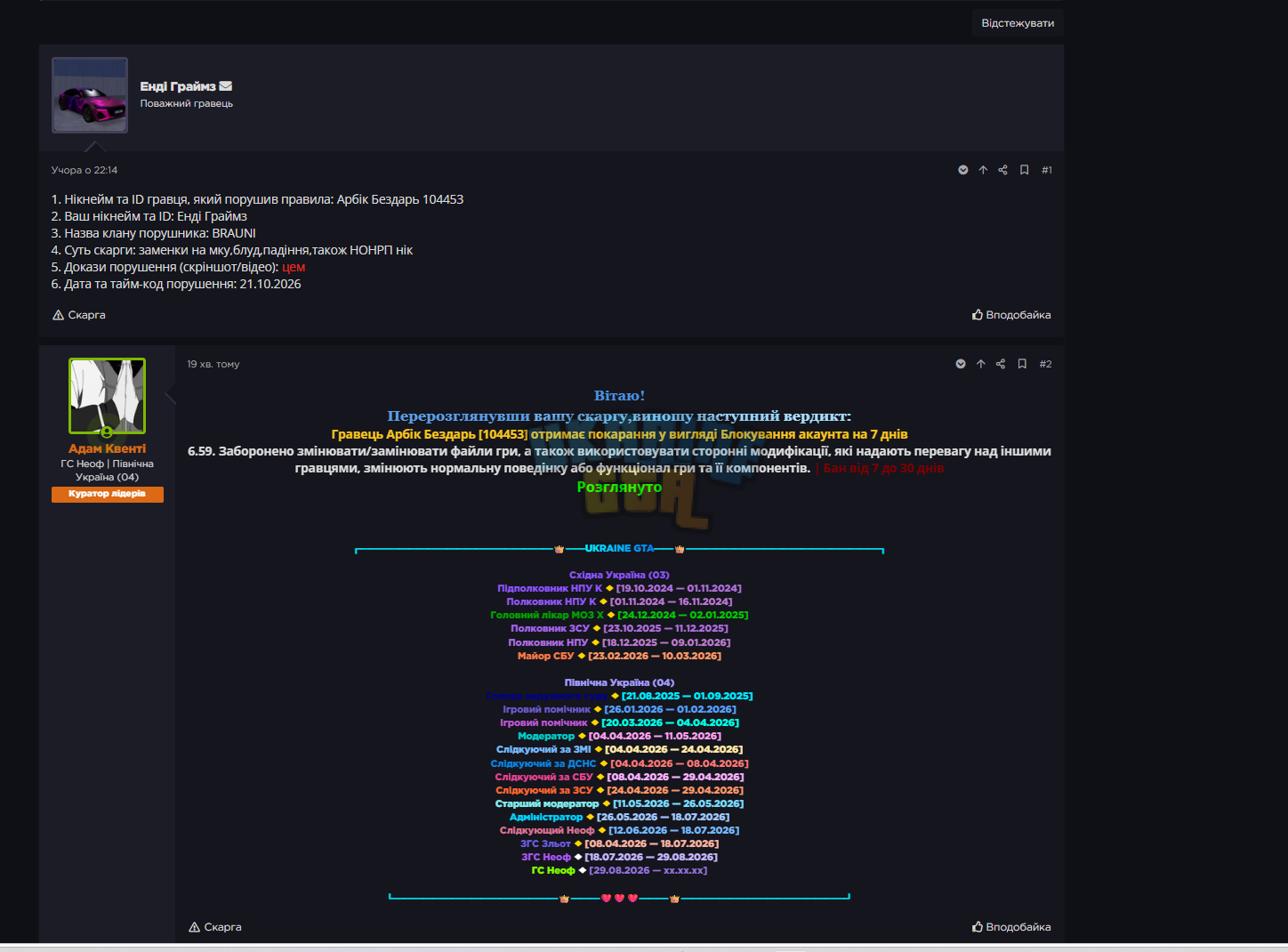The image size is (1288, 952).
Task: Open Енді Граймз avatar with the pink car
Action: (x=90, y=95)
